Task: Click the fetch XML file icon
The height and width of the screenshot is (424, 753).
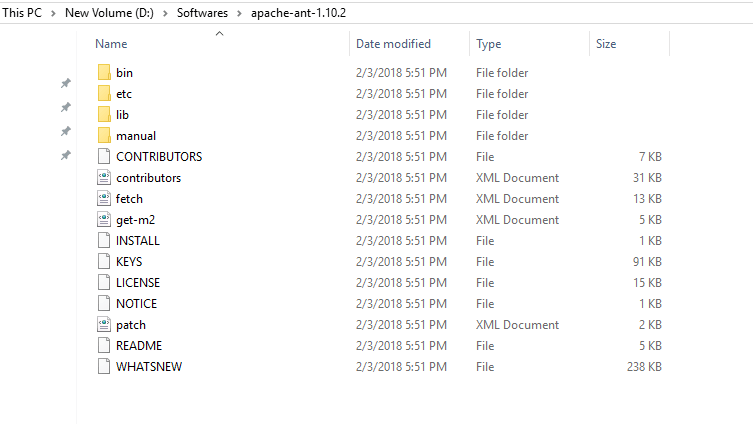Action: point(105,199)
